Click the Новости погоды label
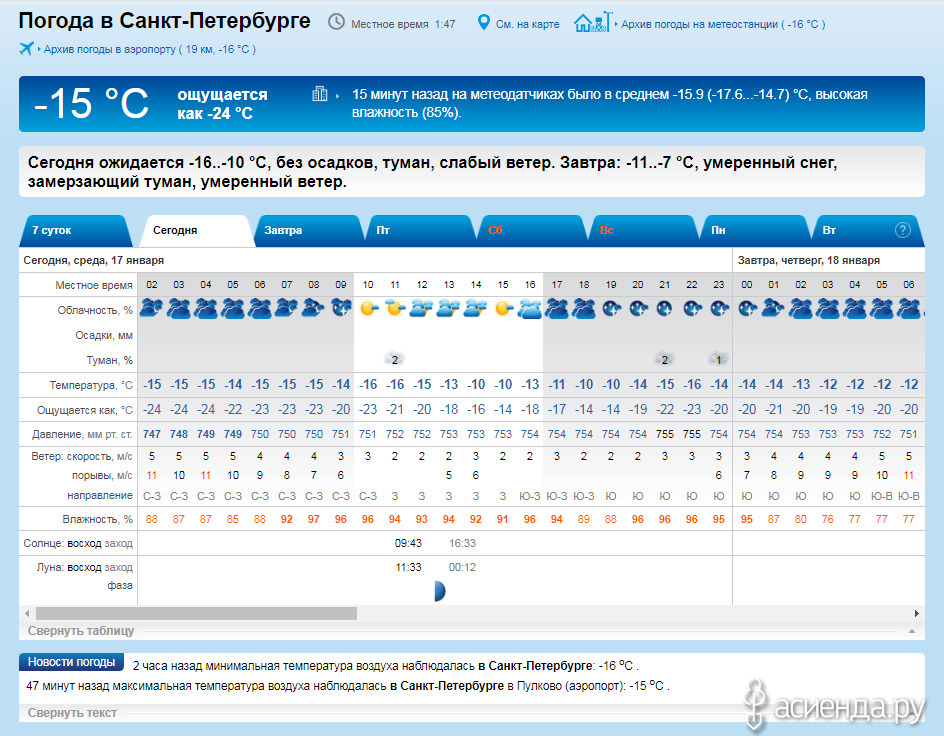The width and height of the screenshot is (944, 736). [x=71, y=662]
